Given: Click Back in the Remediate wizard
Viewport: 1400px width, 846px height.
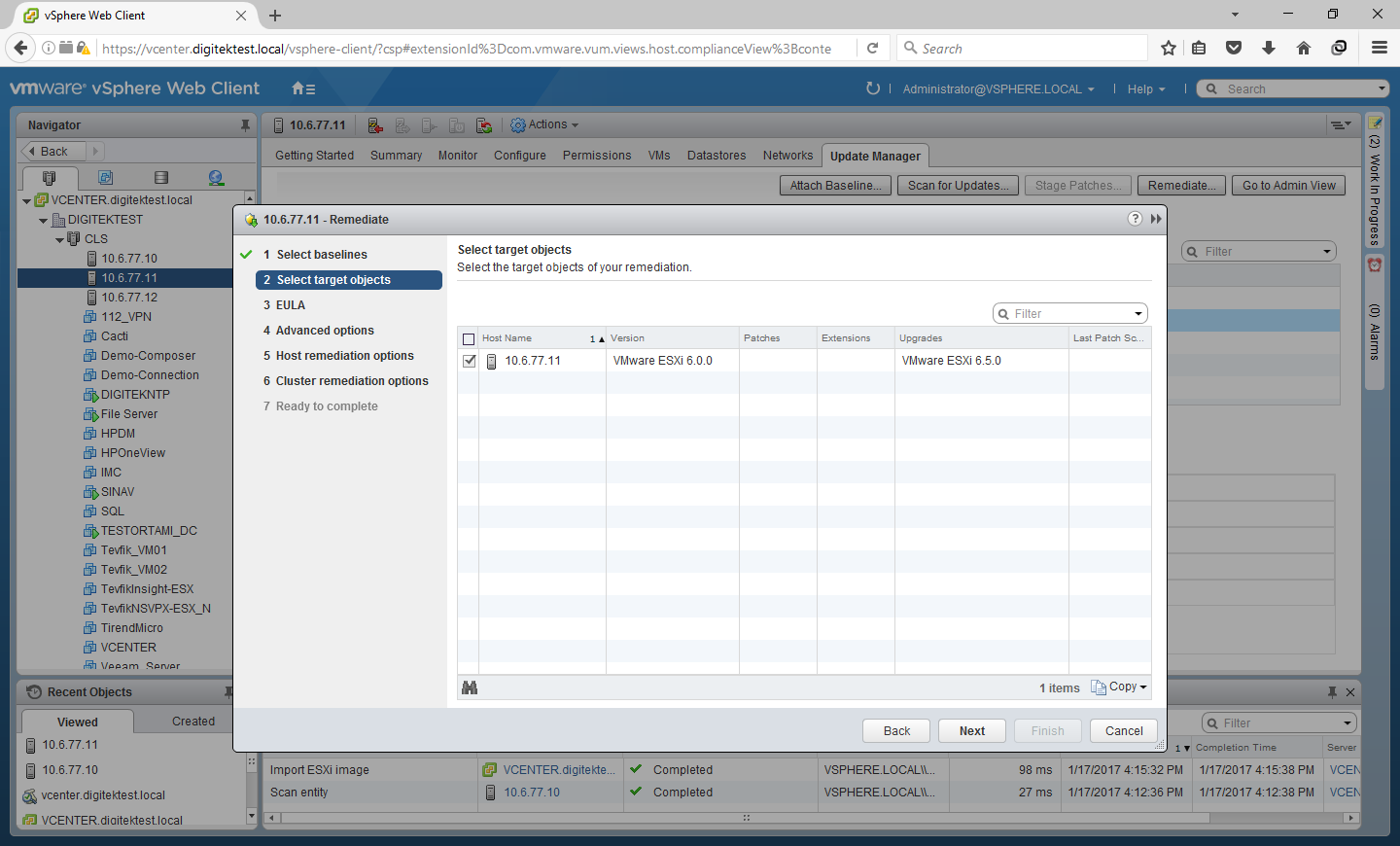Looking at the screenshot, I should 896,731.
